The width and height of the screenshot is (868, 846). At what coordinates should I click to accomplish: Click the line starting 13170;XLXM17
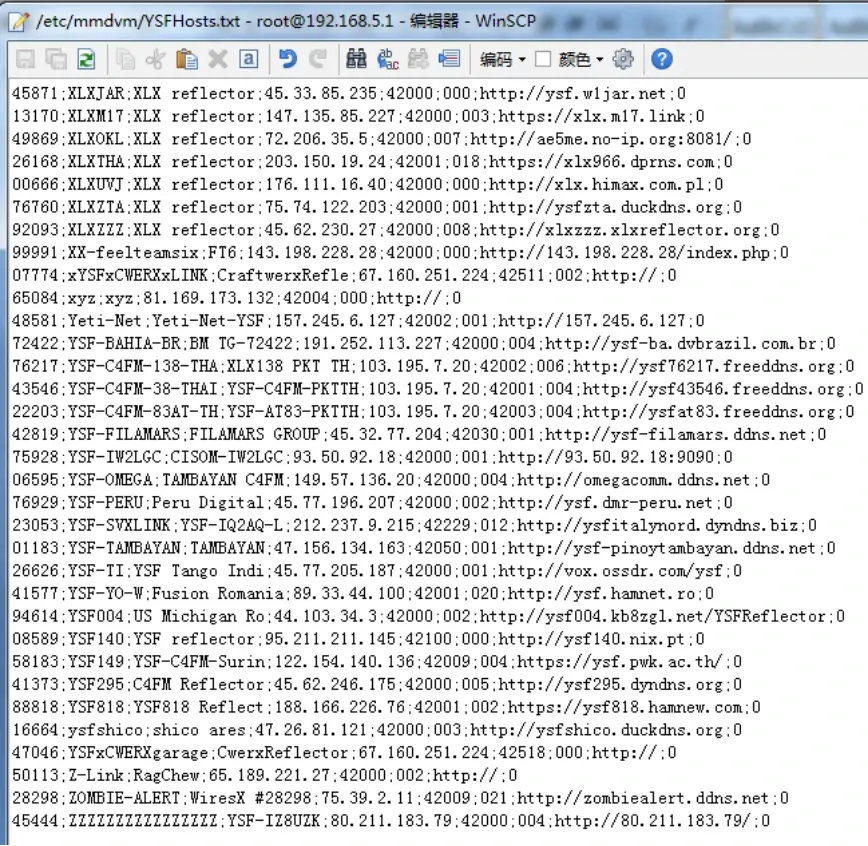[358, 116]
